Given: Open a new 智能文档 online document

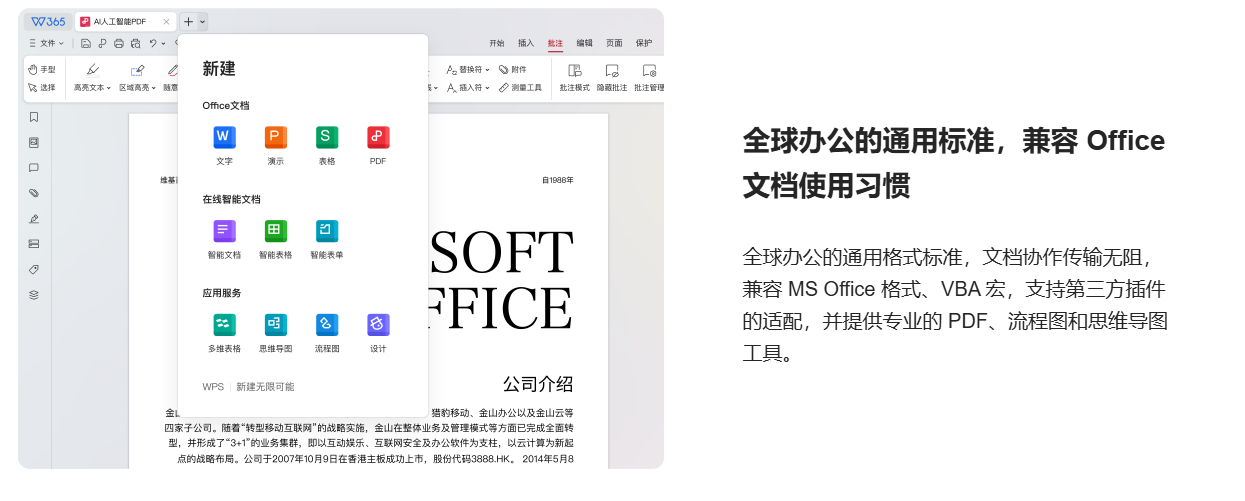Looking at the screenshot, I should point(224,232).
